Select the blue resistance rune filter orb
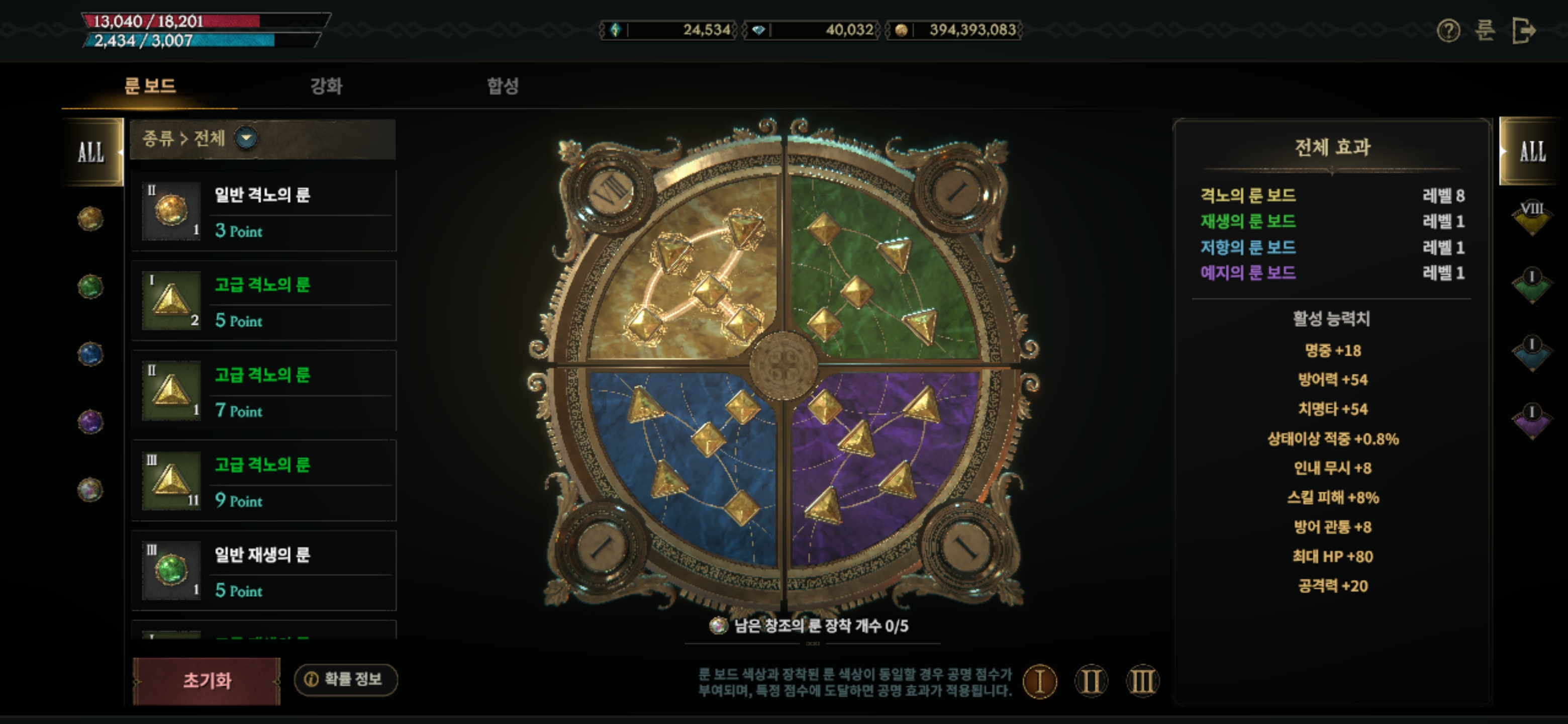 [90, 354]
